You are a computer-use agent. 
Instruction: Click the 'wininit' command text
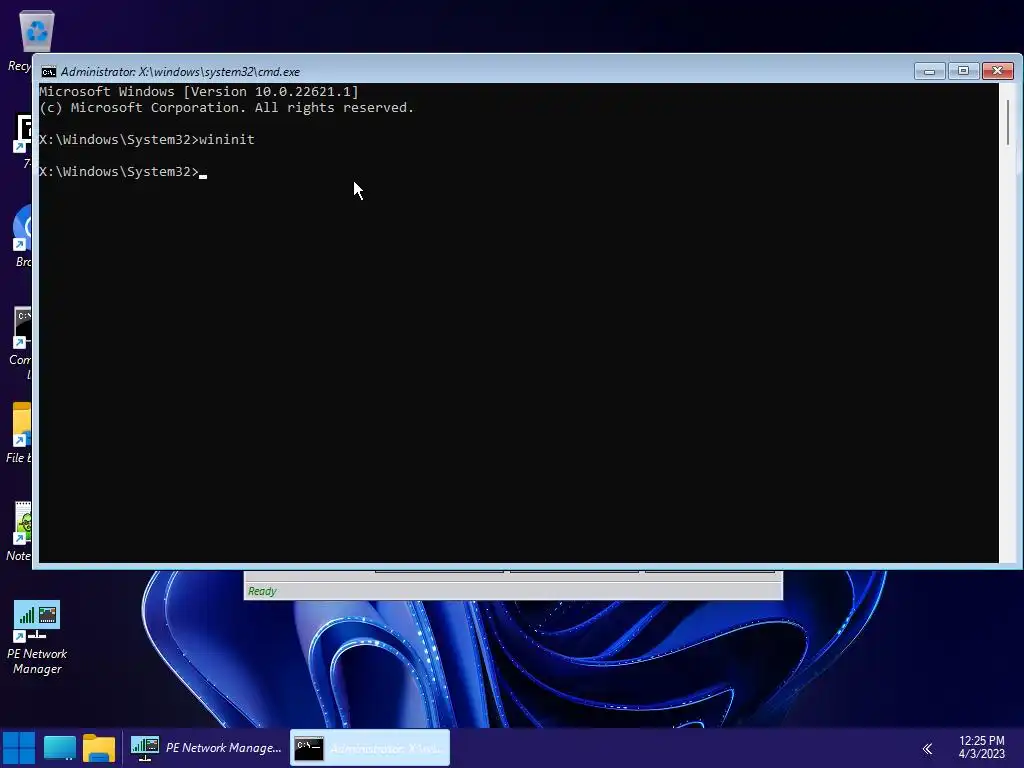tap(227, 139)
